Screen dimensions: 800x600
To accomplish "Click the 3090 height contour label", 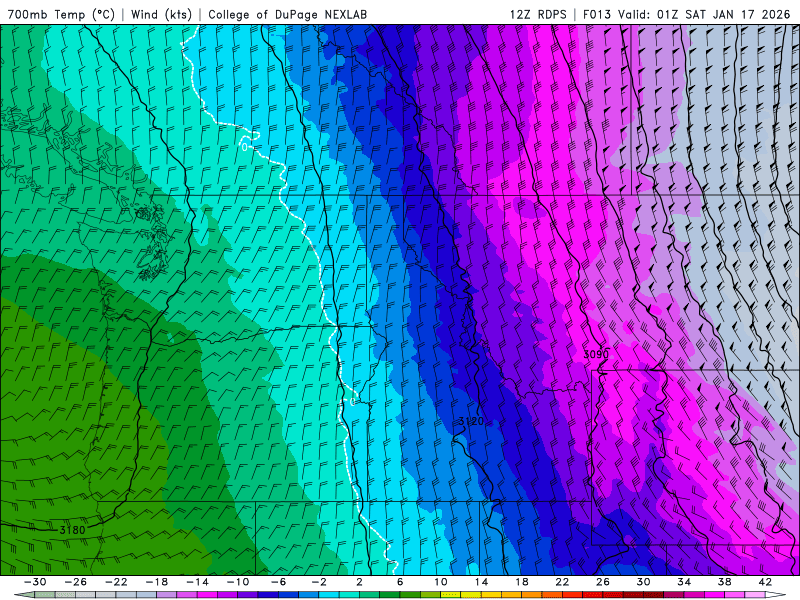I will 596,354.
